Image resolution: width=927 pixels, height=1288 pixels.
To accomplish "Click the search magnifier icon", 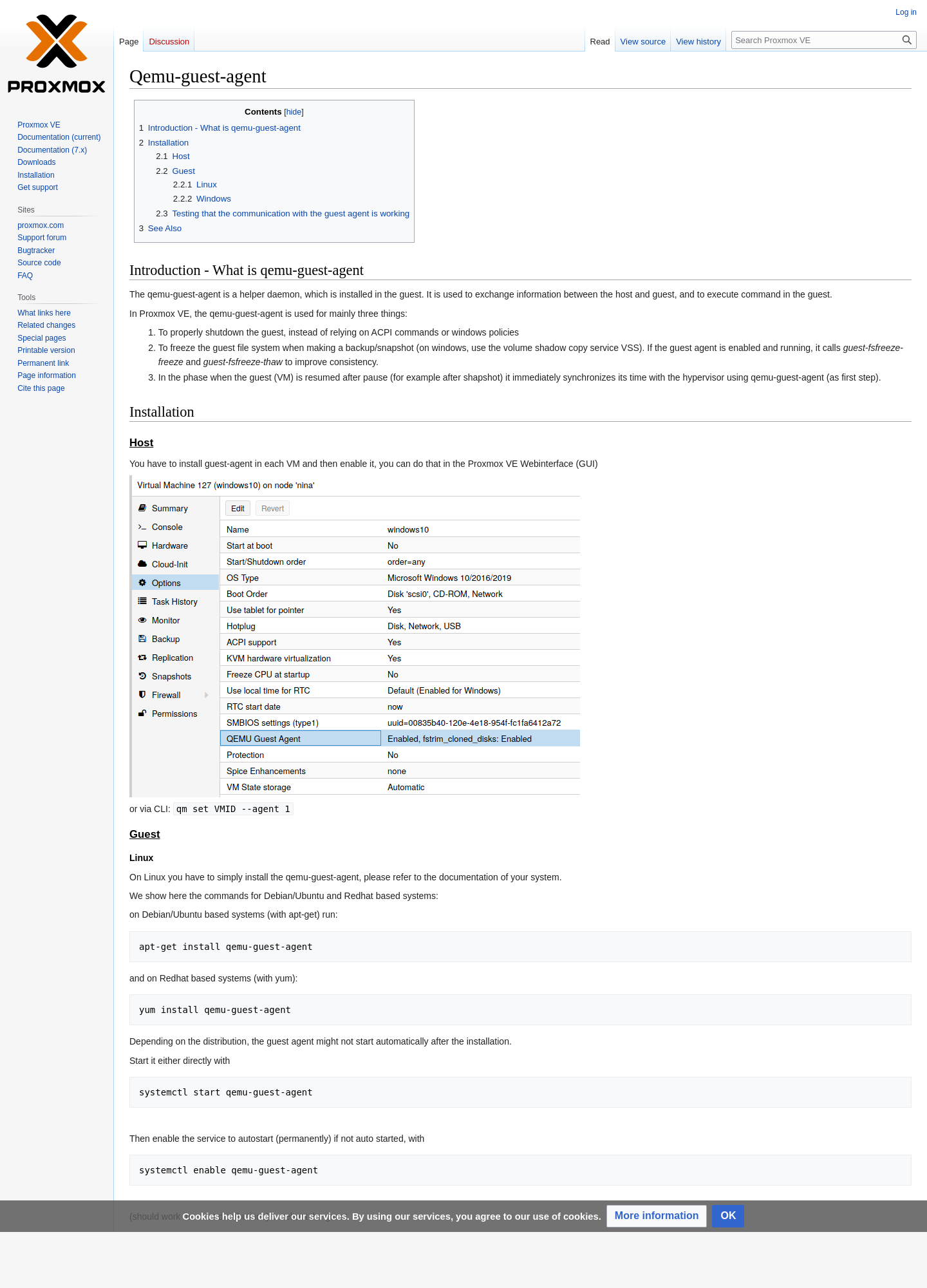I will click(x=907, y=40).
